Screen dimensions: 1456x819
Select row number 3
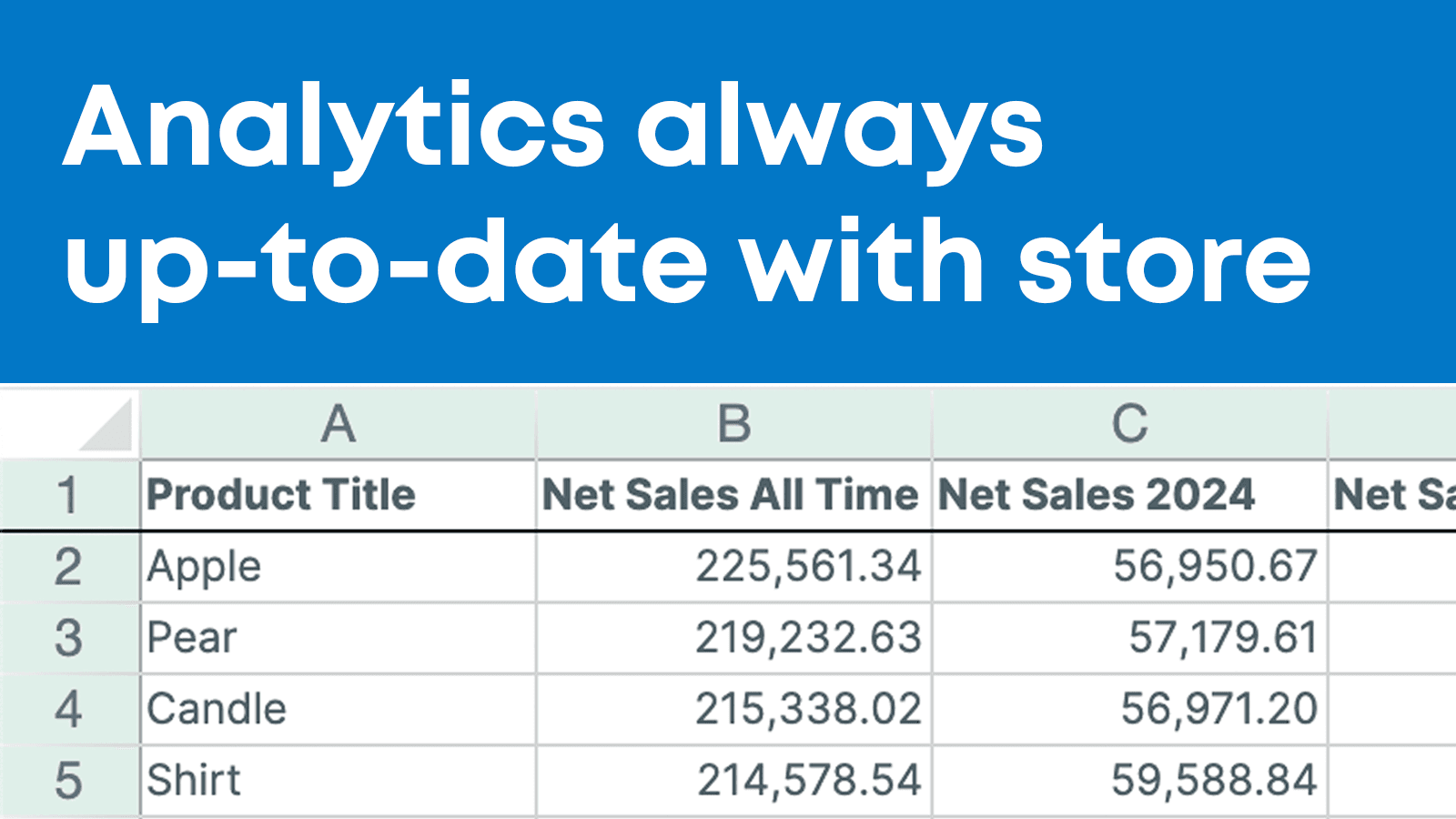coord(68,636)
